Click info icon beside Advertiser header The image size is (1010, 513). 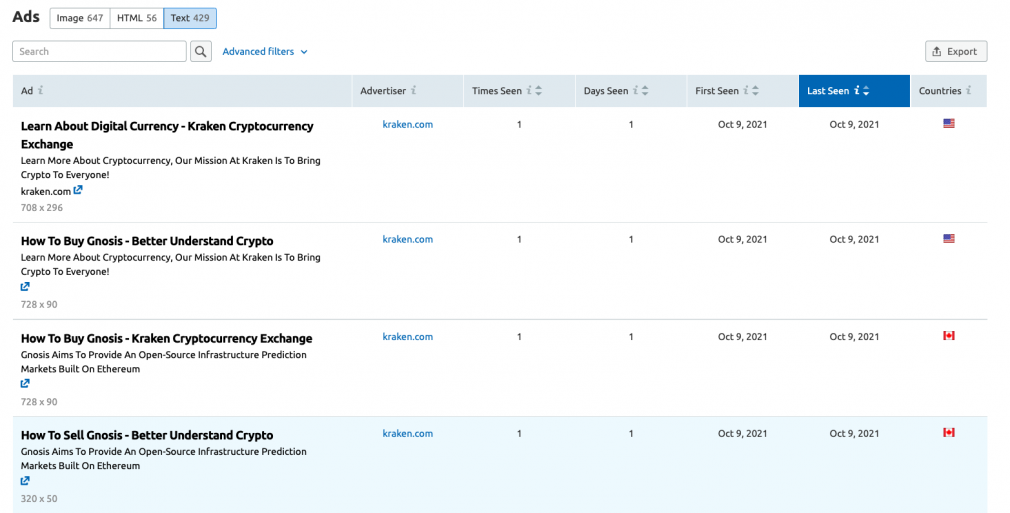pos(414,90)
